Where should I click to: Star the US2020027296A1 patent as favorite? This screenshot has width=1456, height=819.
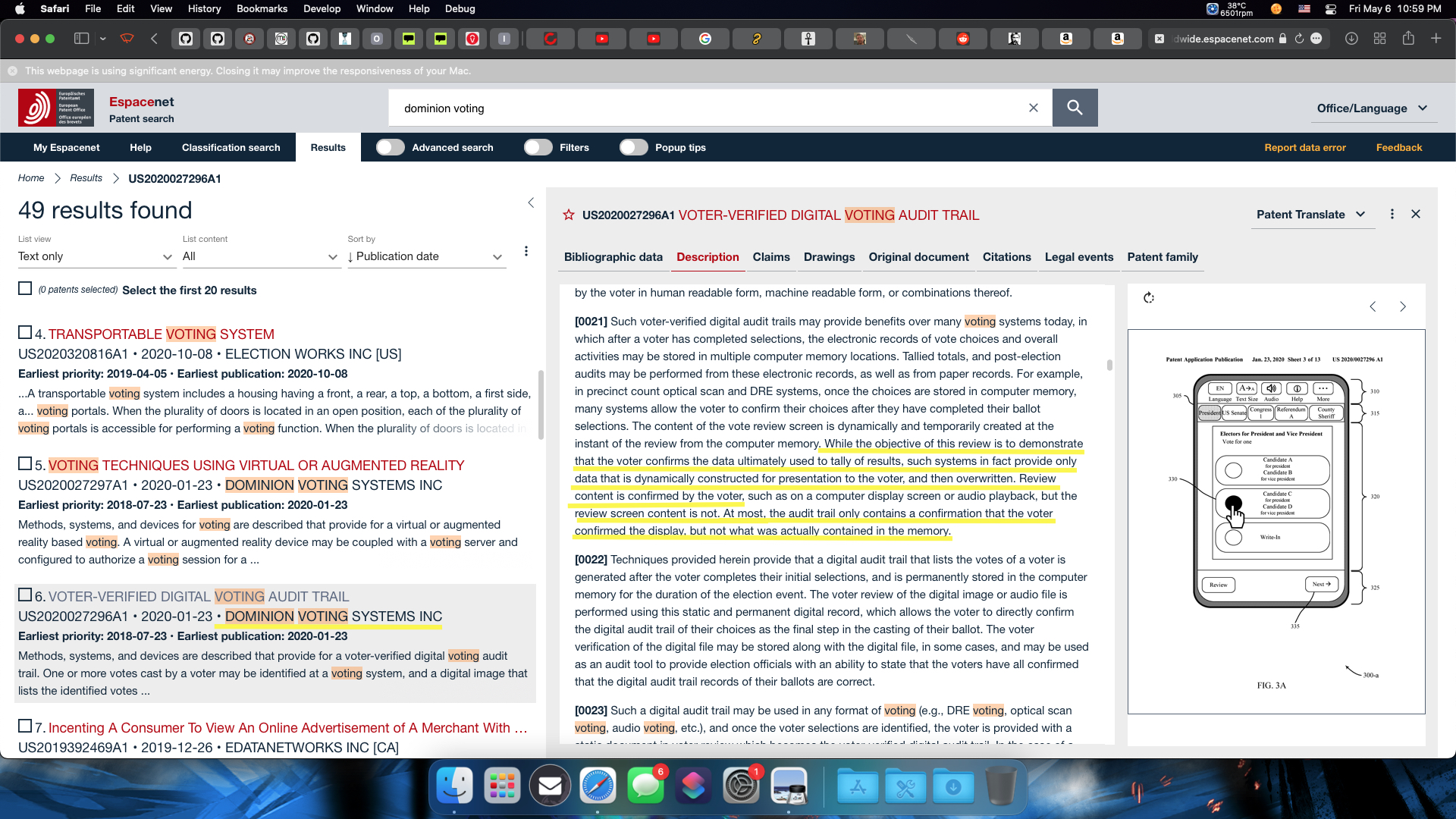(x=569, y=215)
